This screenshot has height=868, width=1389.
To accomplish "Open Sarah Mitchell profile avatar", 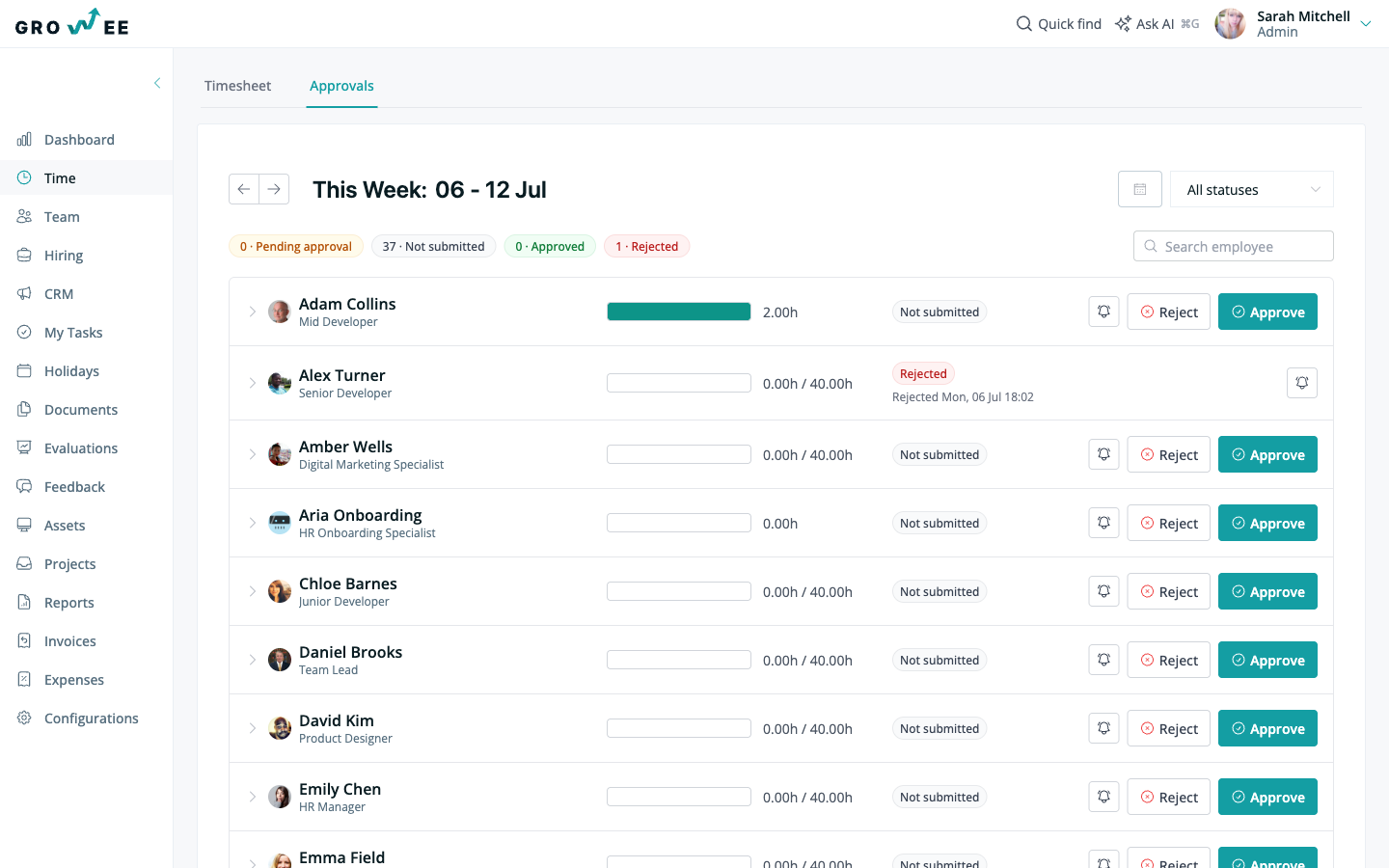I will pyautogui.click(x=1230, y=23).
